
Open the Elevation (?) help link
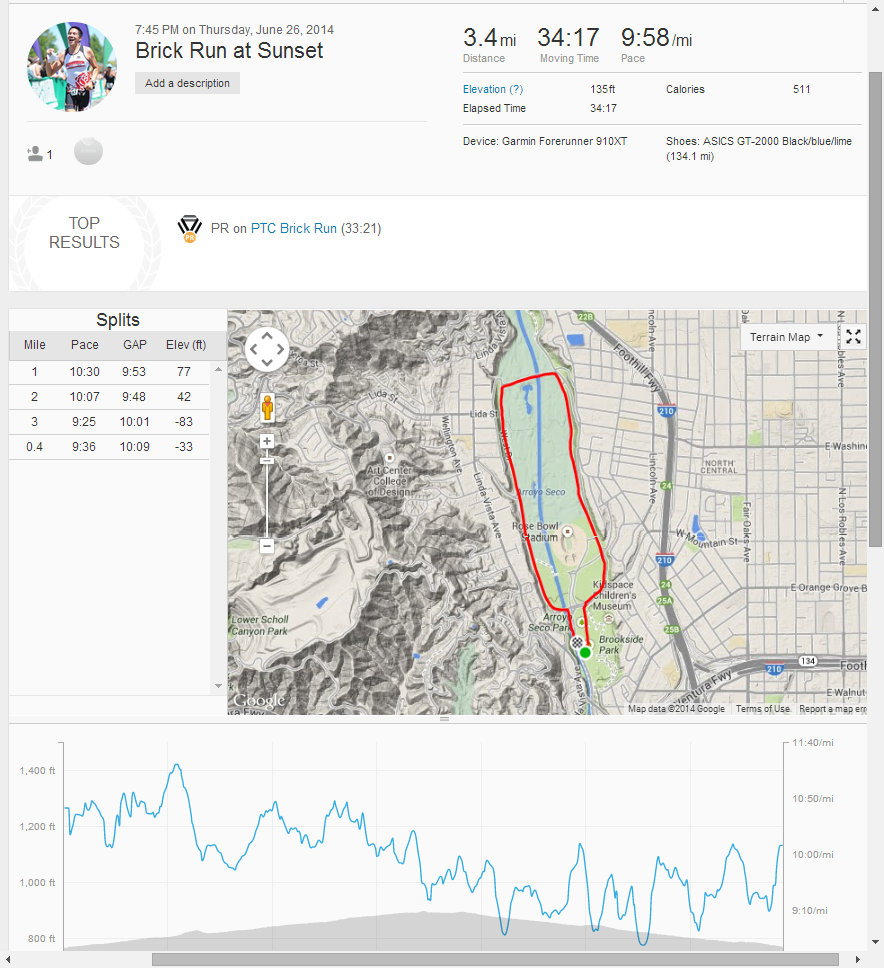click(x=492, y=90)
